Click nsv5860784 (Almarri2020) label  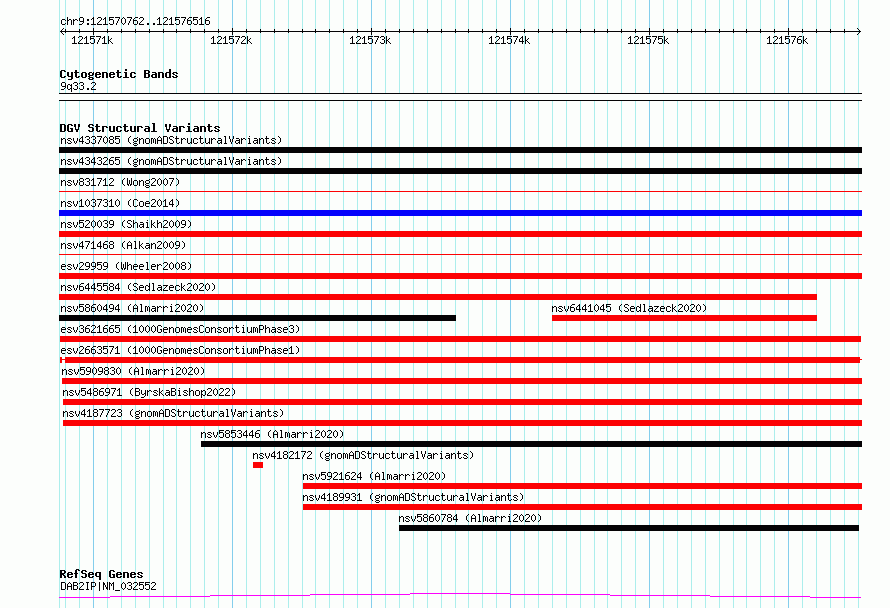[470, 518]
